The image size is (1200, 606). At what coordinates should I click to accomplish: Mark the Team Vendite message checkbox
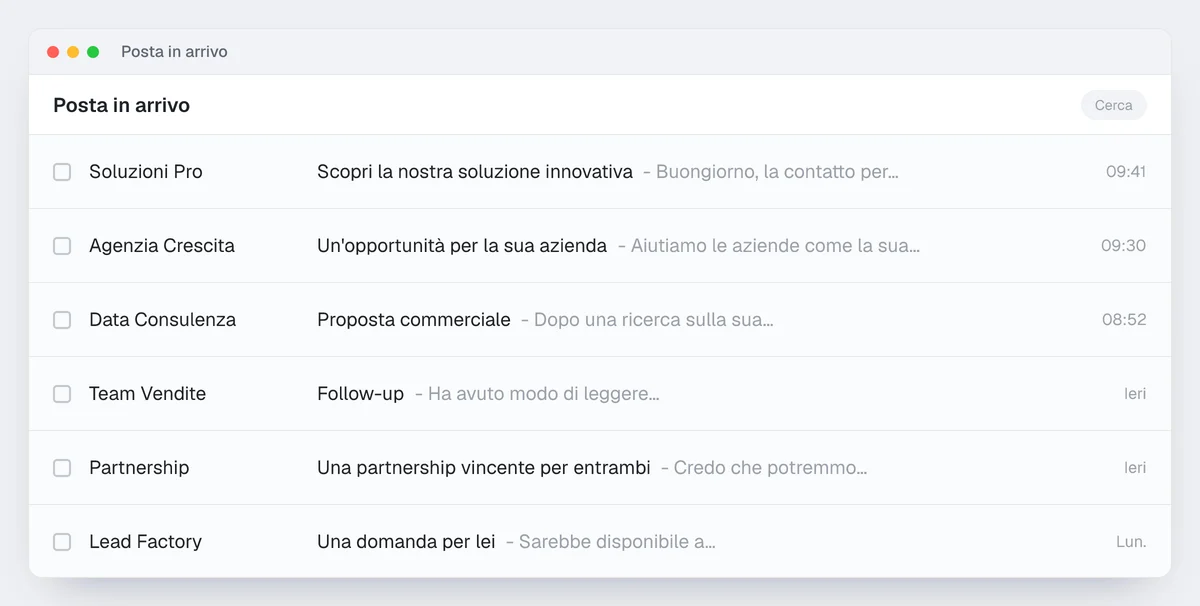(x=62, y=394)
